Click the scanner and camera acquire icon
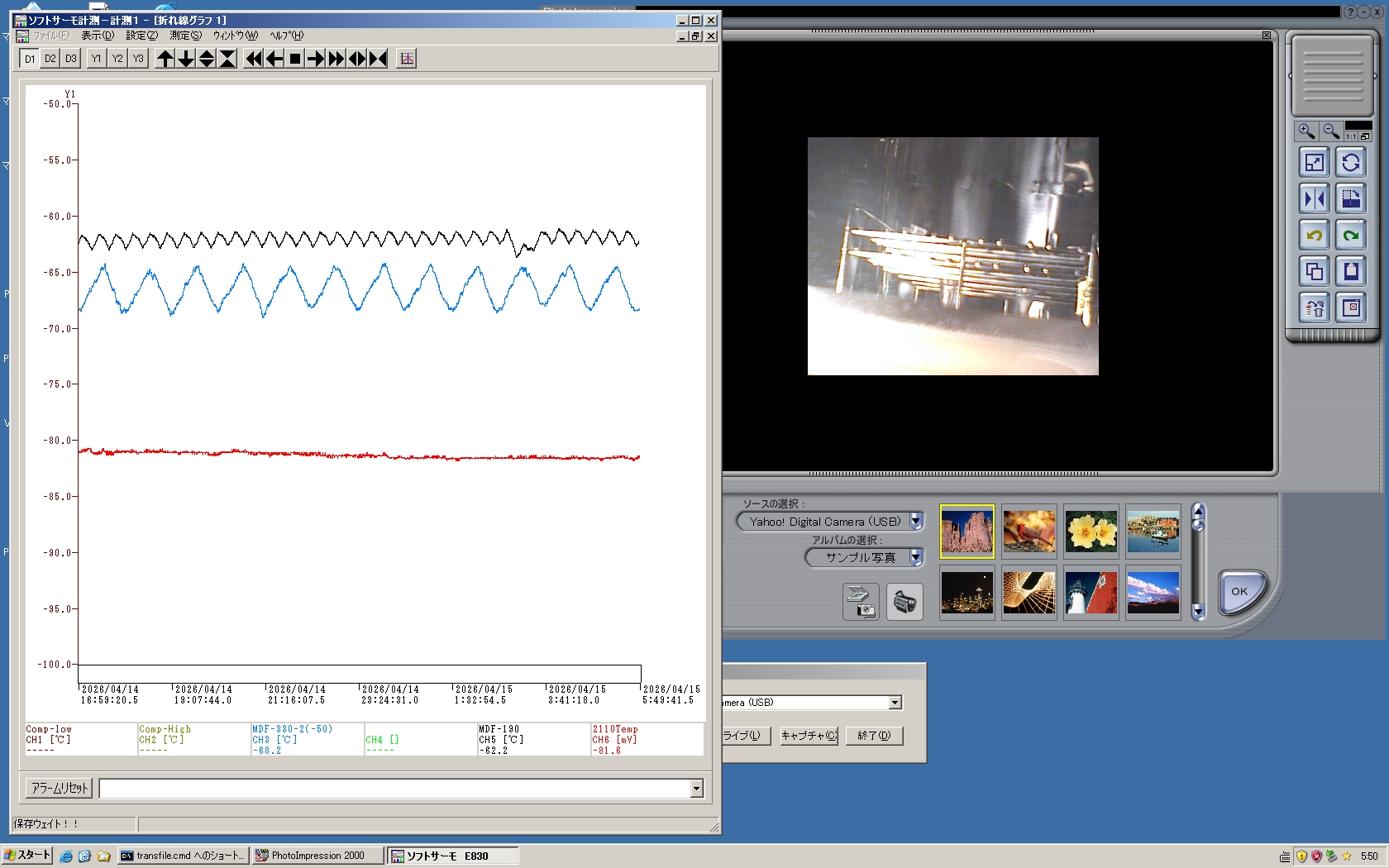Viewport: 1389px width, 868px height. coord(861,602)
